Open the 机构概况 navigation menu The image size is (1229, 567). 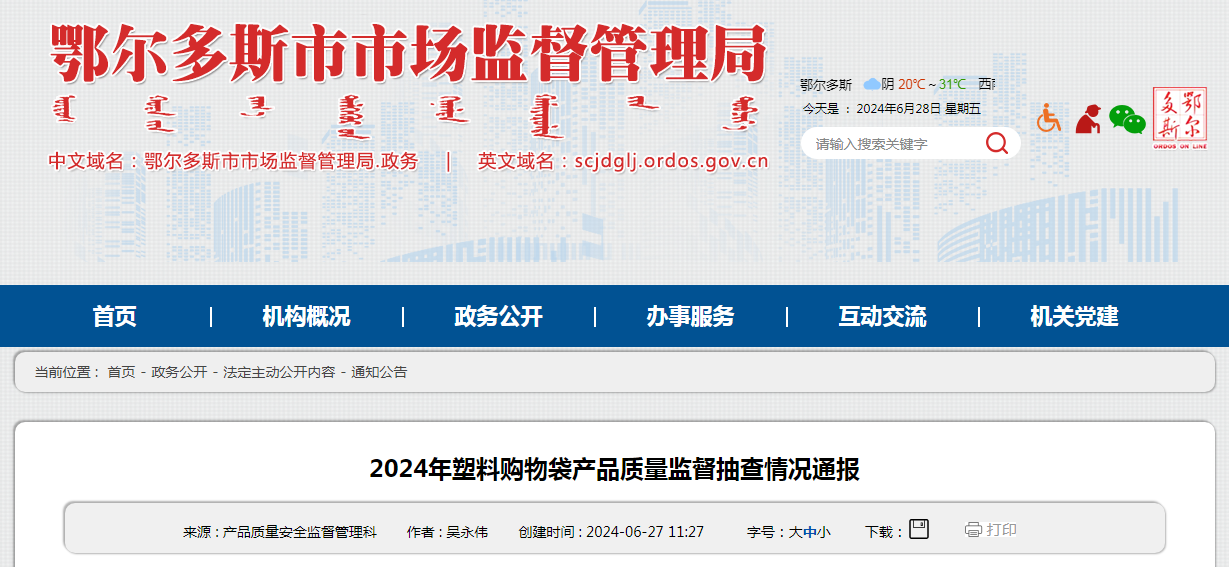pos(306,317)
